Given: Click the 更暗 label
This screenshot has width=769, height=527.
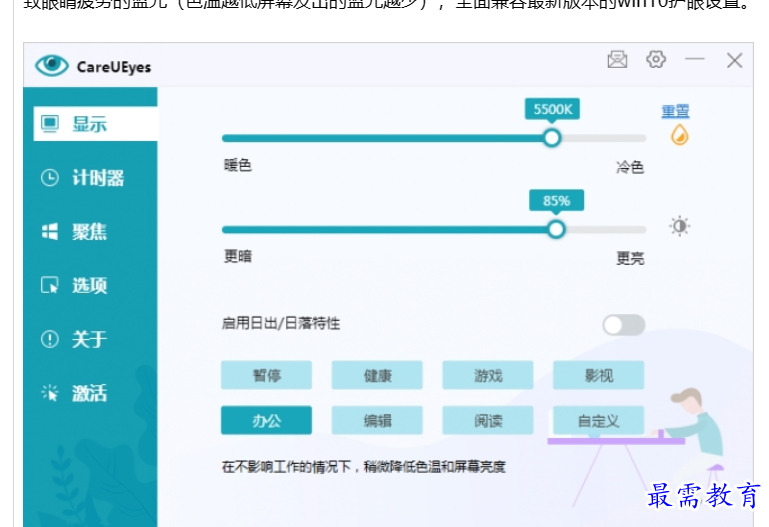Looking at the screenshot, I should pyautogui.click(x=238, y=256).
